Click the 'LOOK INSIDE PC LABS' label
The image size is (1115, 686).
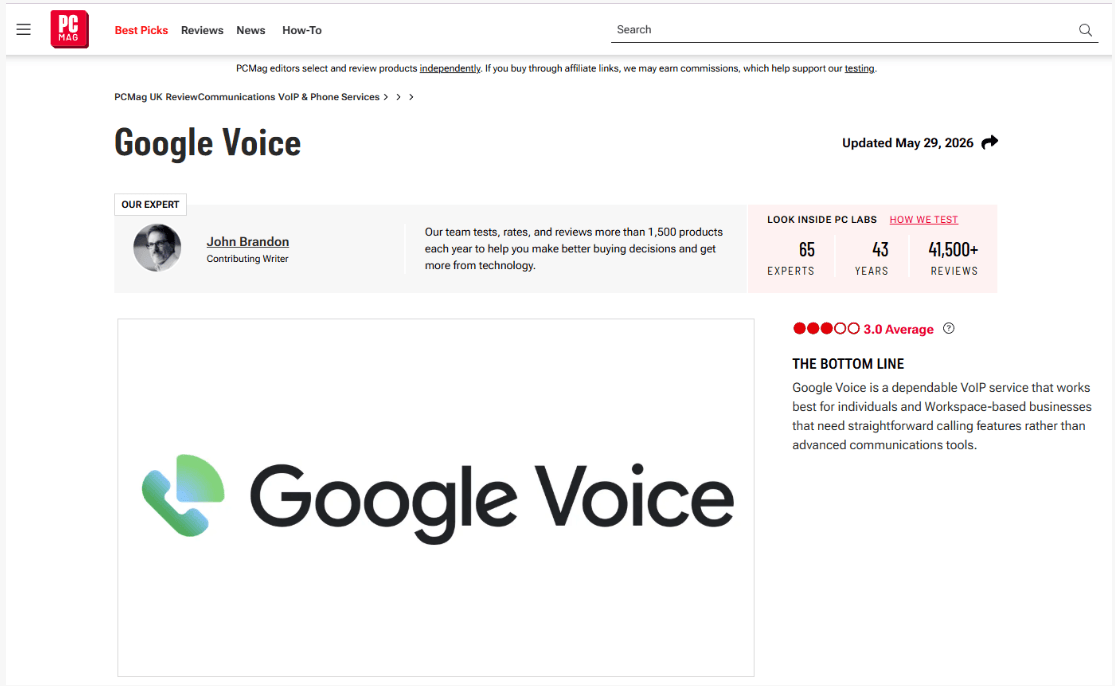click(x=822, y=220)
